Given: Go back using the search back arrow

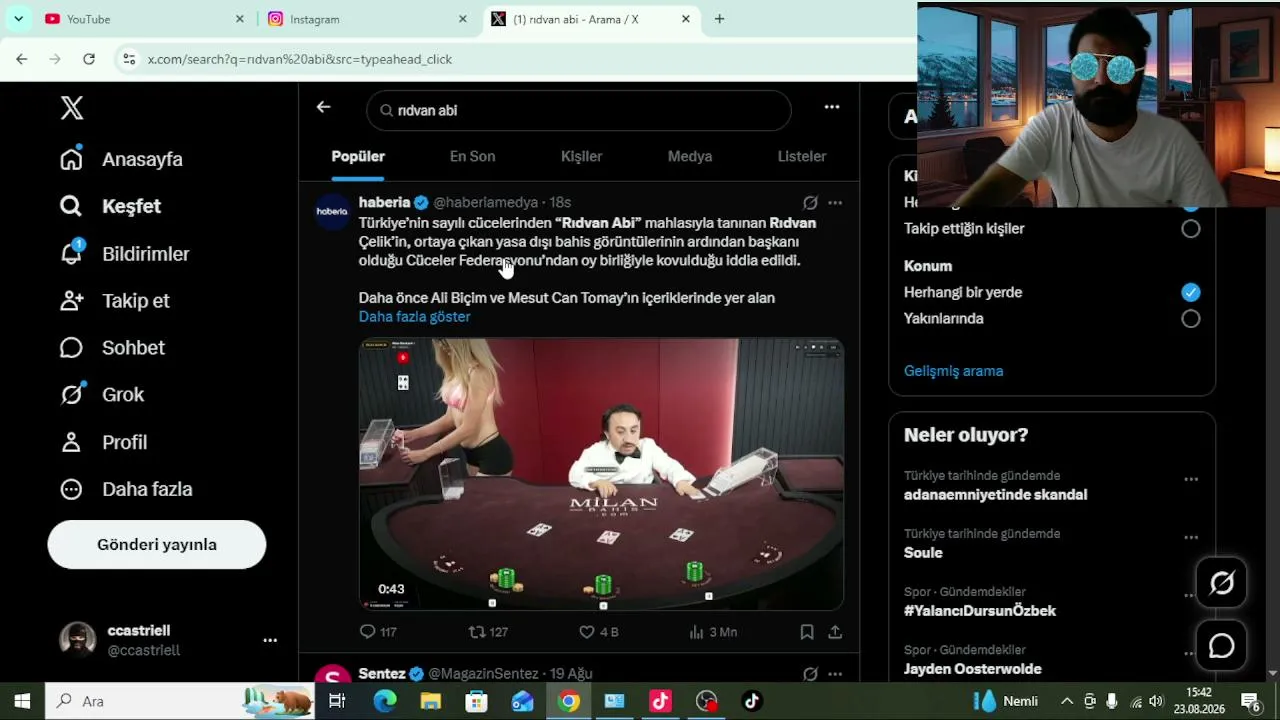Looking at the screenshot, I should 323,107.
